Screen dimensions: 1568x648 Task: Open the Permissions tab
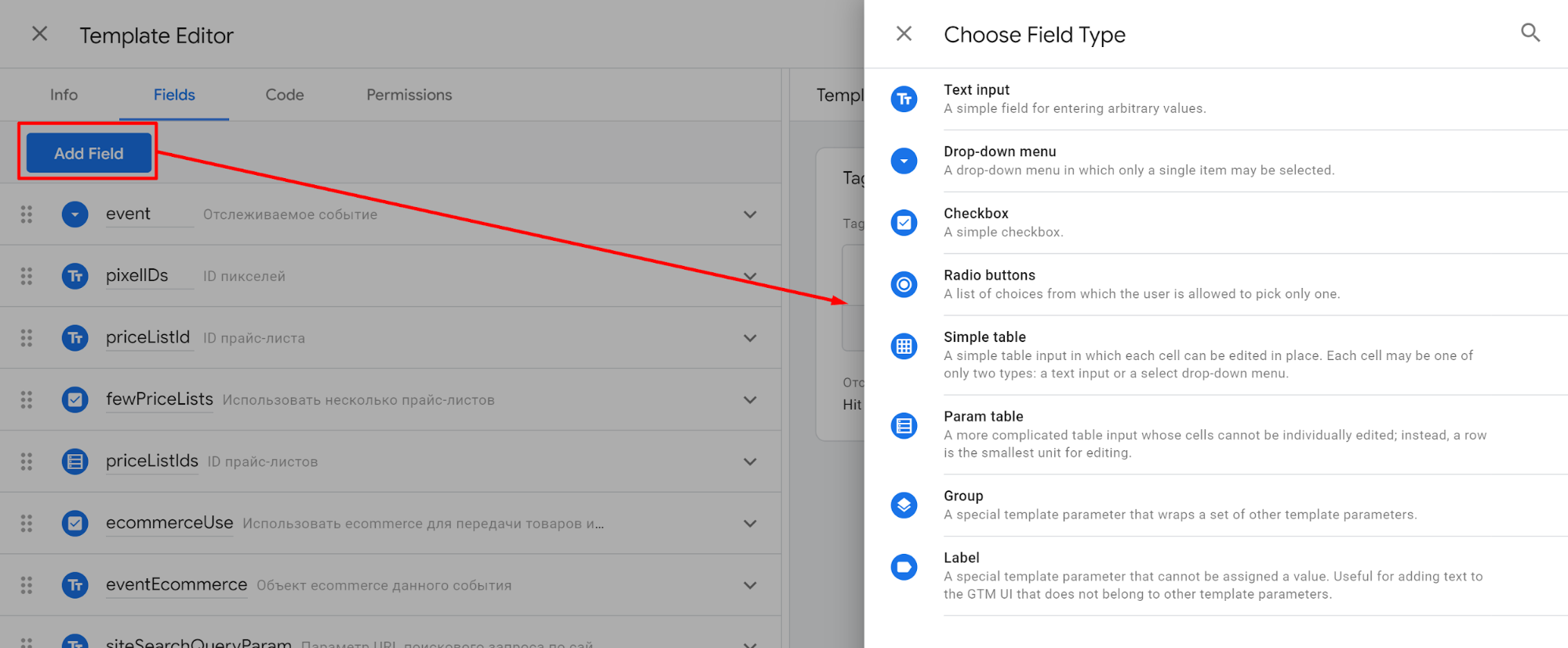409,95
